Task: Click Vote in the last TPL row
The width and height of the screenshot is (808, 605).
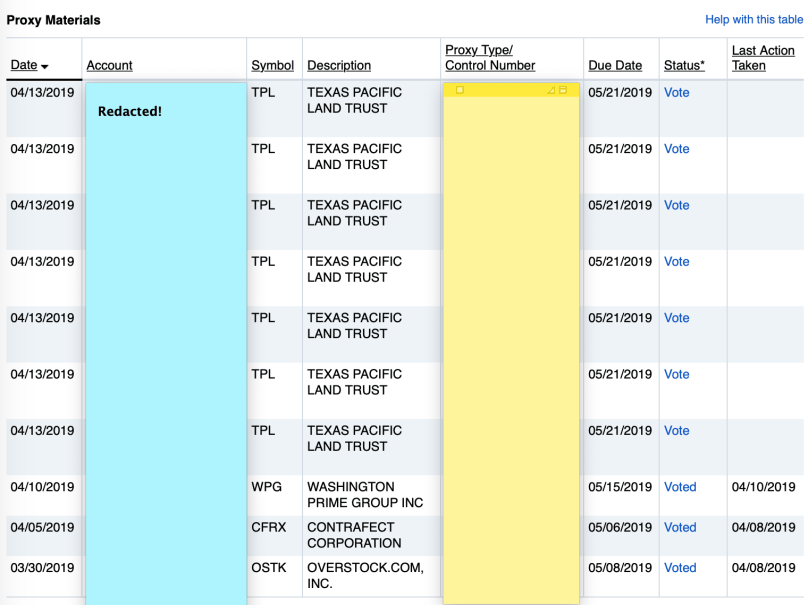Action: click(676, 430)
